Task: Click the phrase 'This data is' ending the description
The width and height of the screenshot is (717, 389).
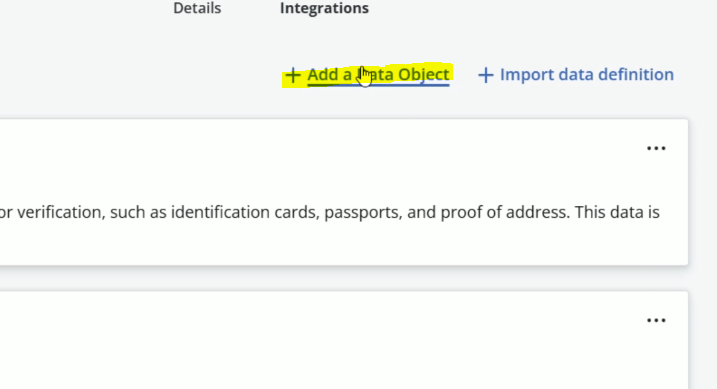Action: (617, 212)
